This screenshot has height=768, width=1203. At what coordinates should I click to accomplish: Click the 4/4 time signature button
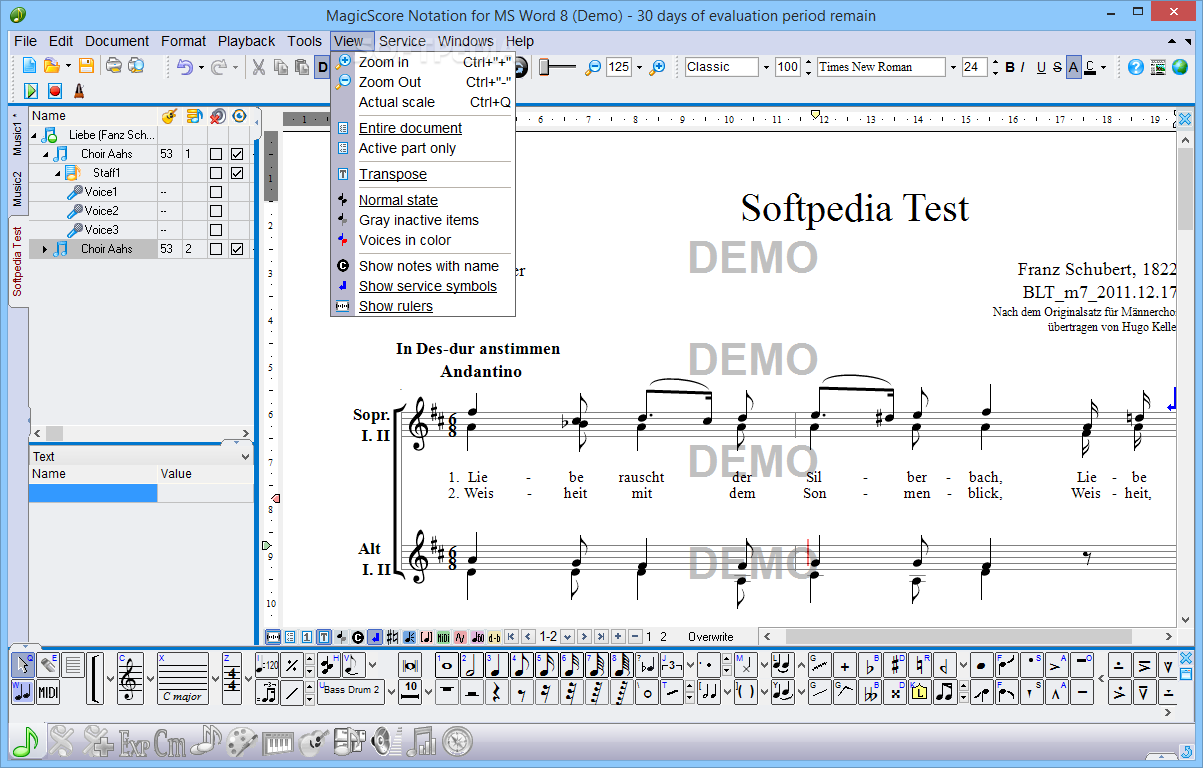click(232, 679)
